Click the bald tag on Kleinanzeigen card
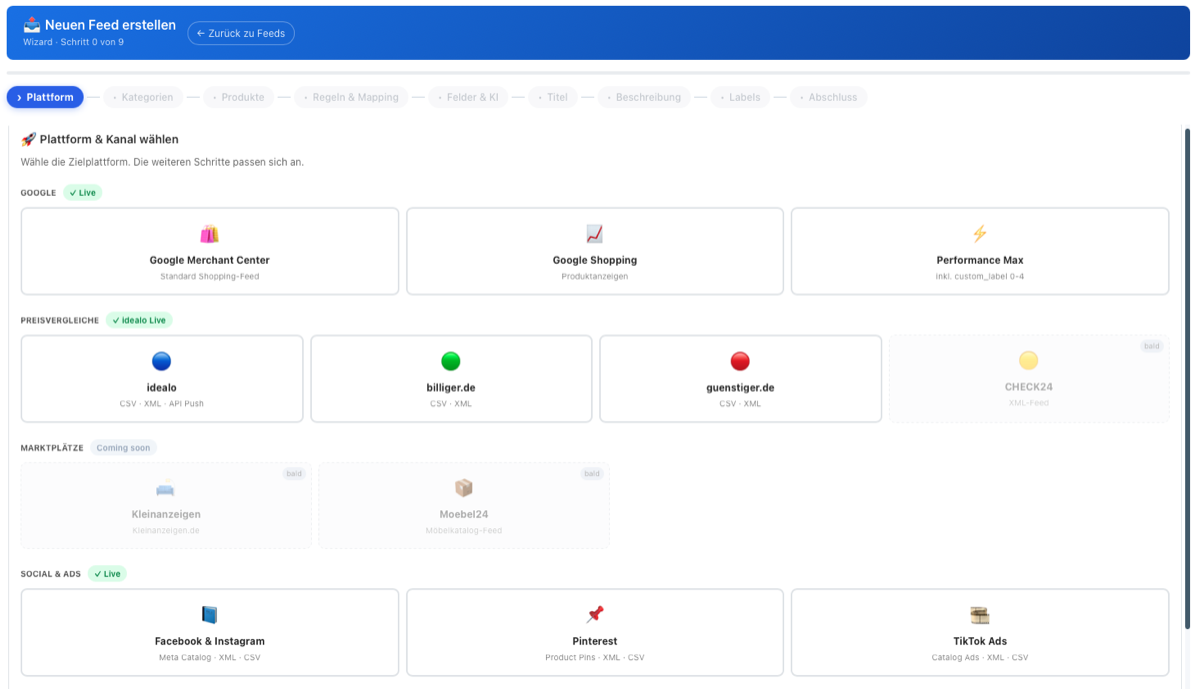The height and width of the screenshot is (689, 1200). pos(294,473)
